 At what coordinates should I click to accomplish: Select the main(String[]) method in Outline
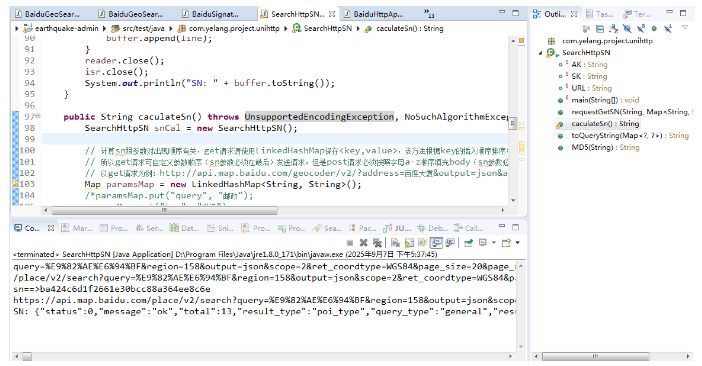coord(605,100)
